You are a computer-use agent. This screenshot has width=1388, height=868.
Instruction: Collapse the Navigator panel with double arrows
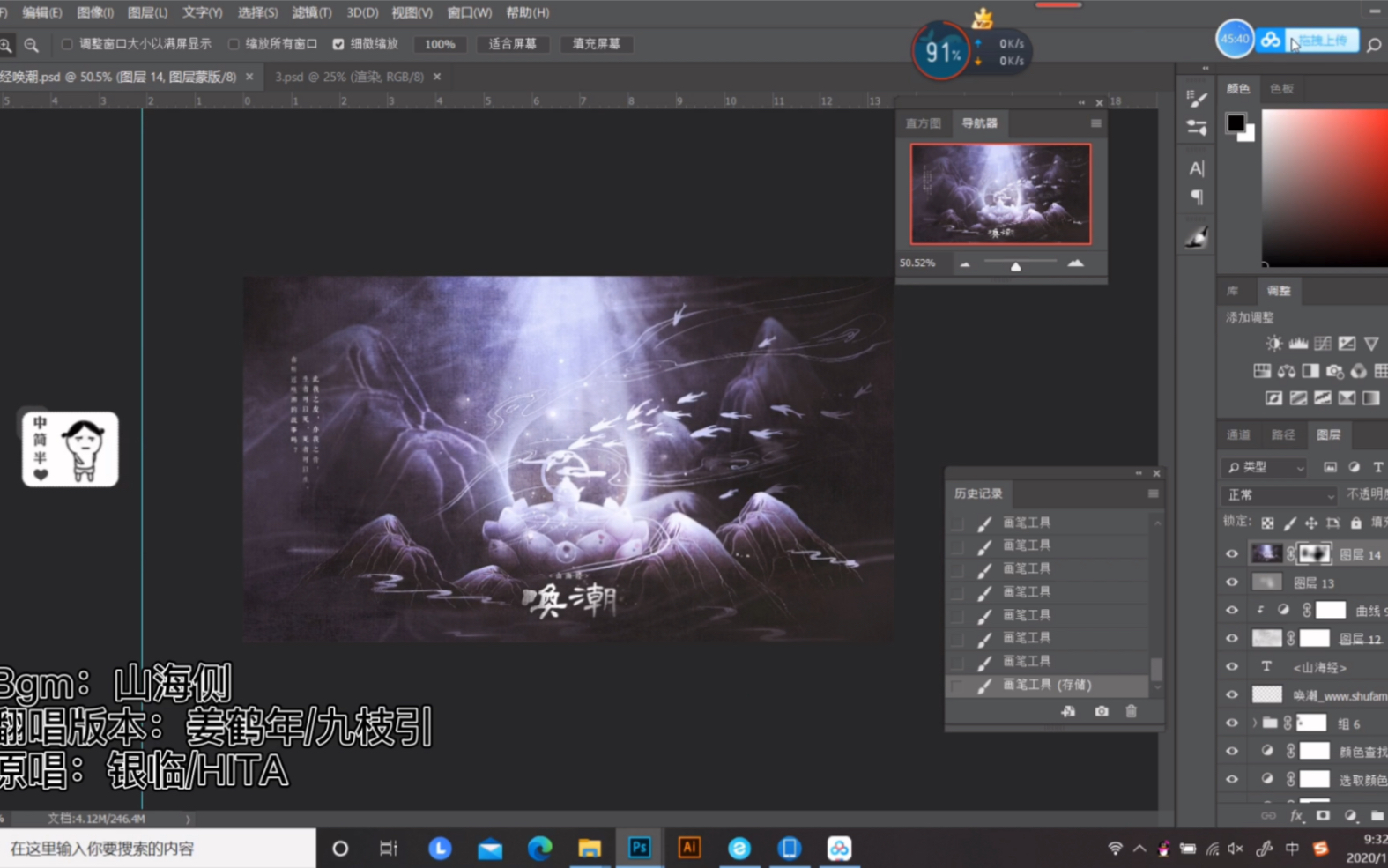pos(1081,102)
